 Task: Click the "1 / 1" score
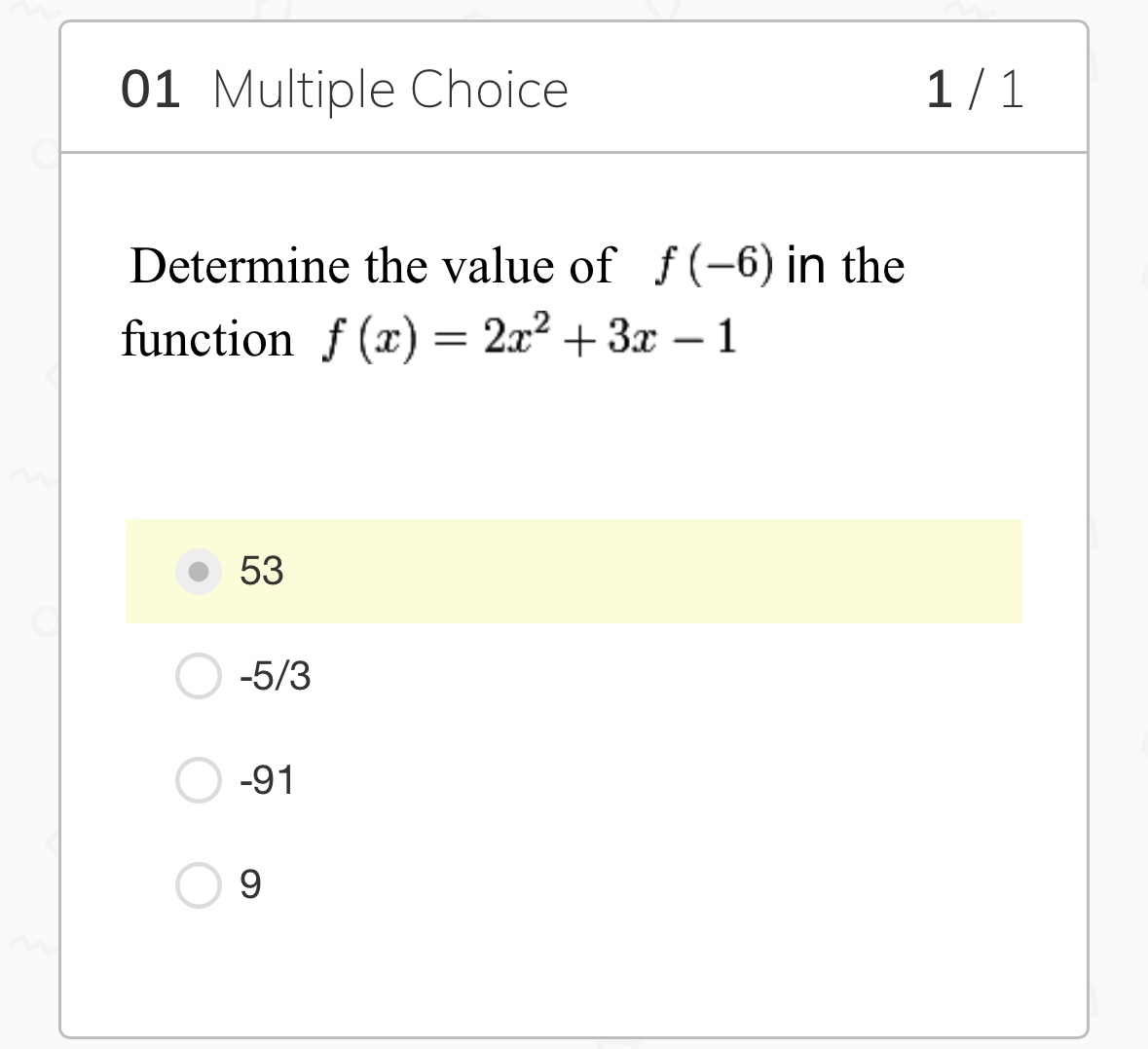tap(974, 90)
